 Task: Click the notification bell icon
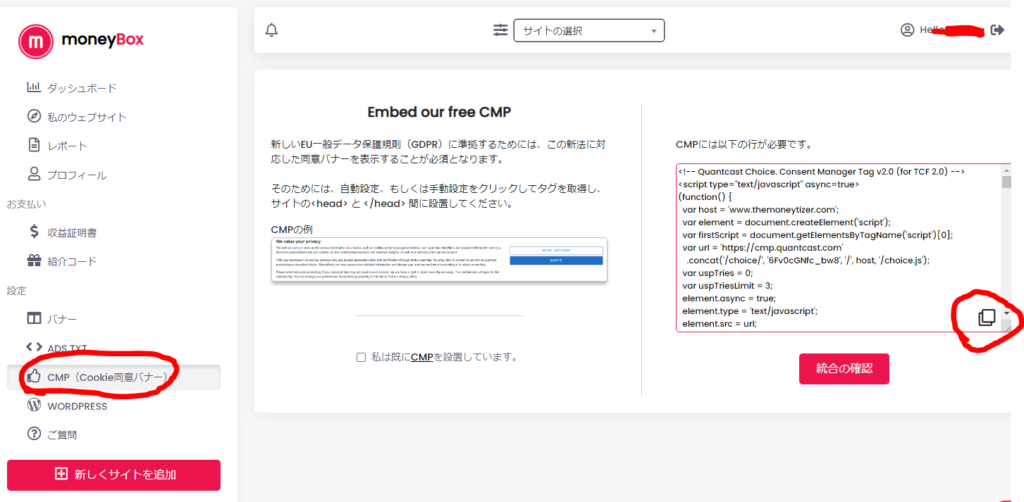click(271, 31)
